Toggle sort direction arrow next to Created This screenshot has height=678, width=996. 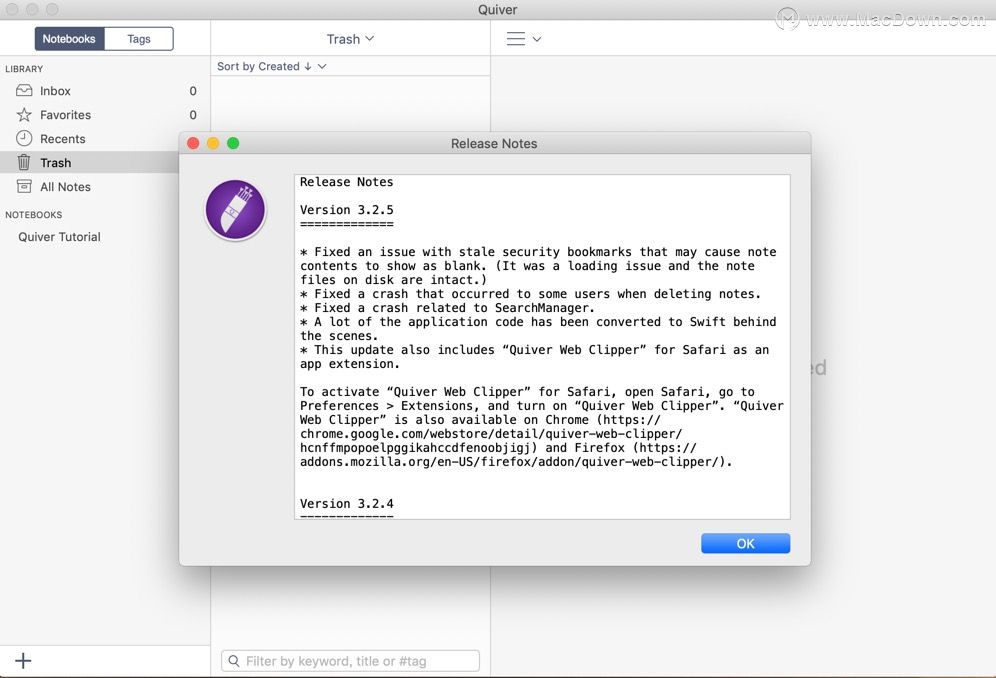tap(308, 66)
